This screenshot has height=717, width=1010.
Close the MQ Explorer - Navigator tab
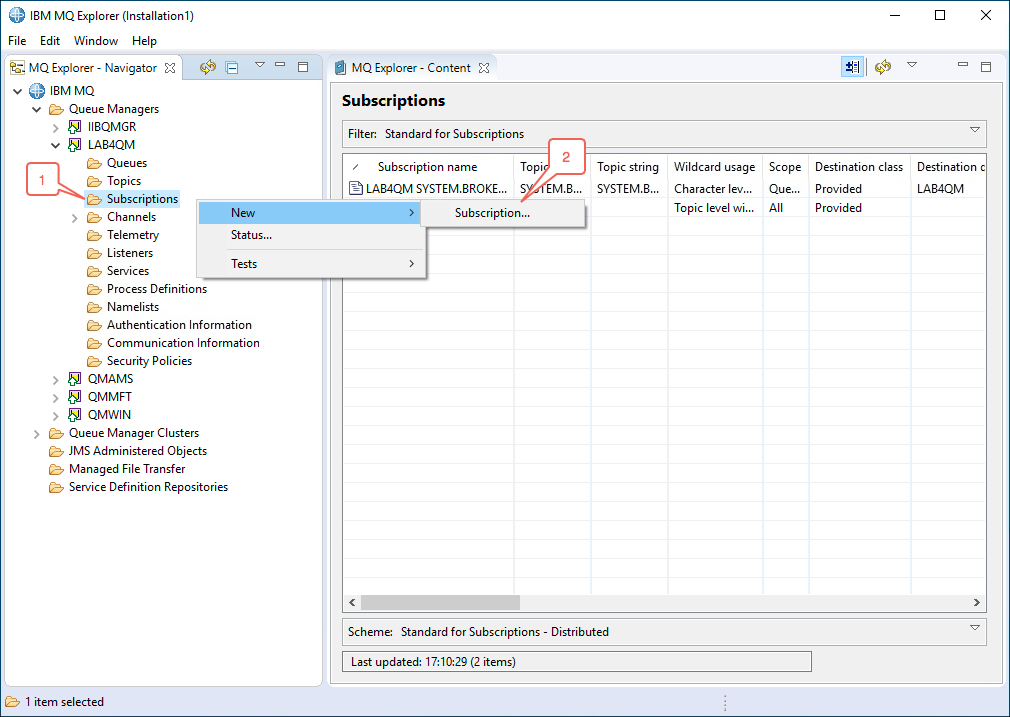tap(170, 68)
